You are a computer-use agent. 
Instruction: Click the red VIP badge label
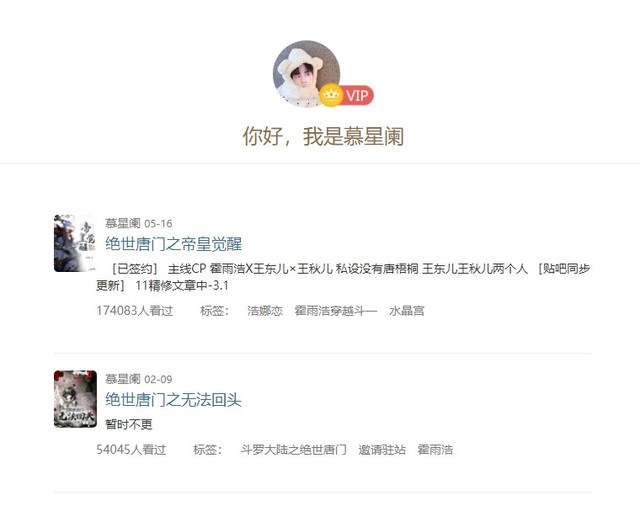tap(358, 95)
